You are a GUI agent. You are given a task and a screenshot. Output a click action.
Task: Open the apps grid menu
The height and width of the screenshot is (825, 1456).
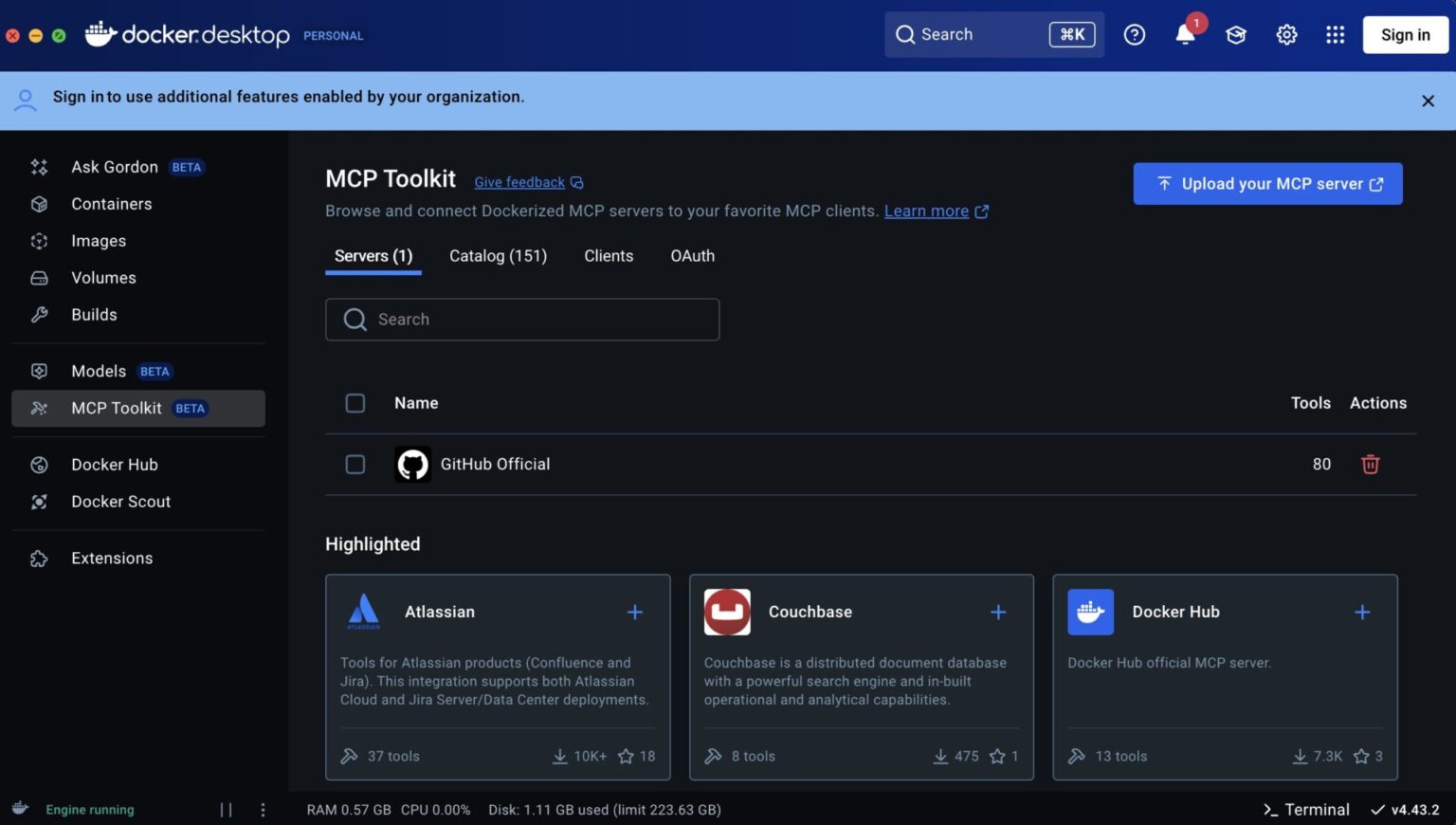[x=1336, y=34]
